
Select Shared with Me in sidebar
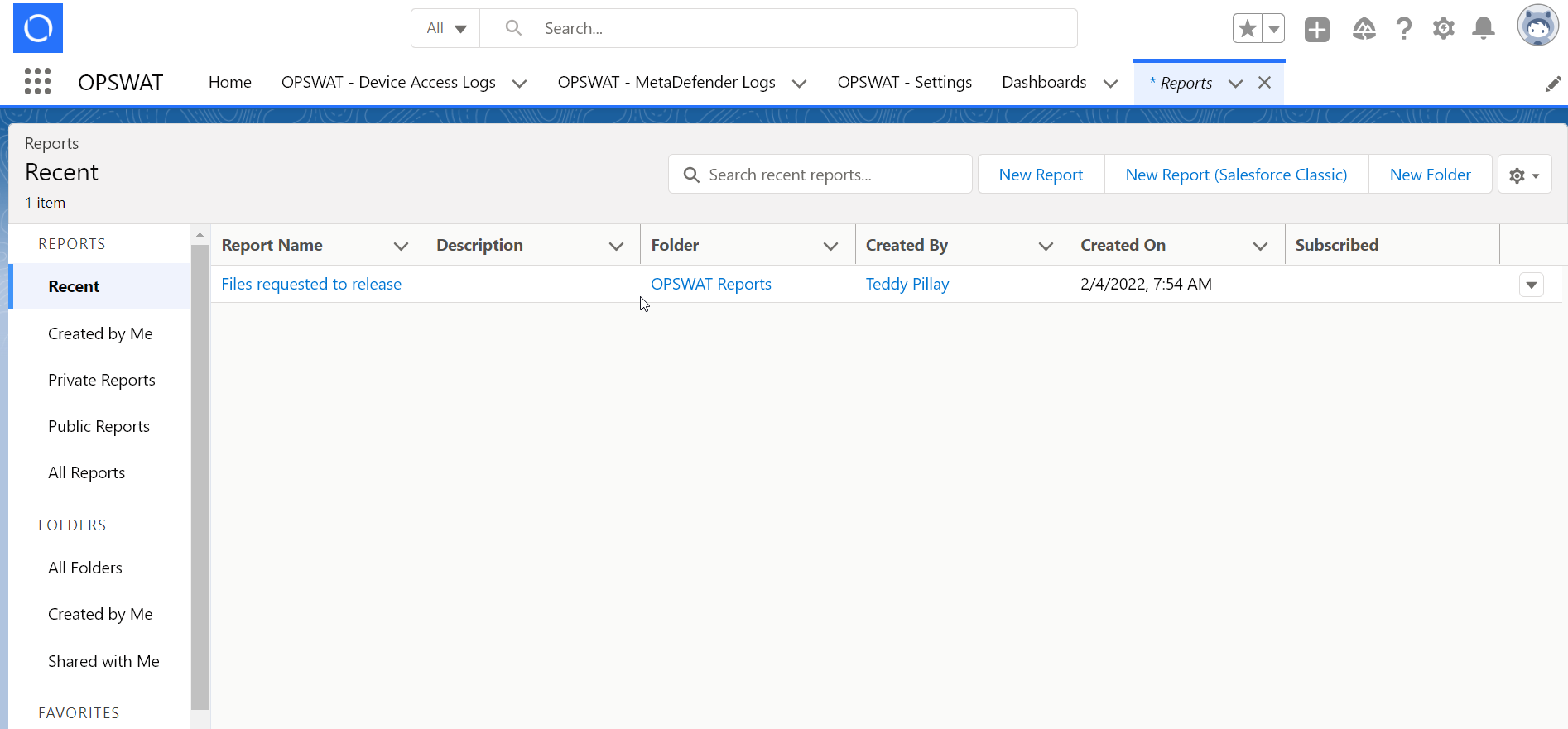click(103, 661)
